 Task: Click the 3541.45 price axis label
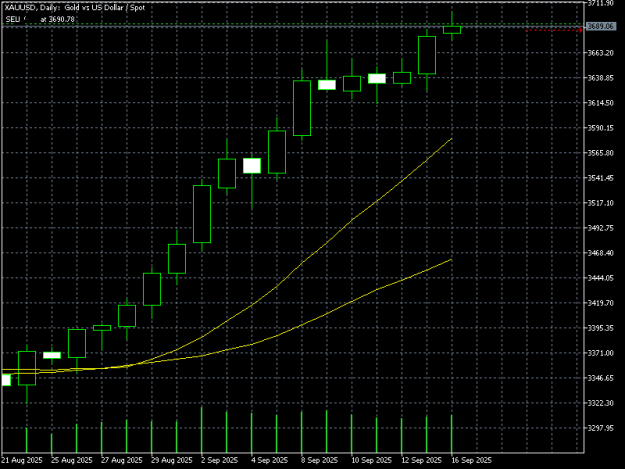[601, 178]
